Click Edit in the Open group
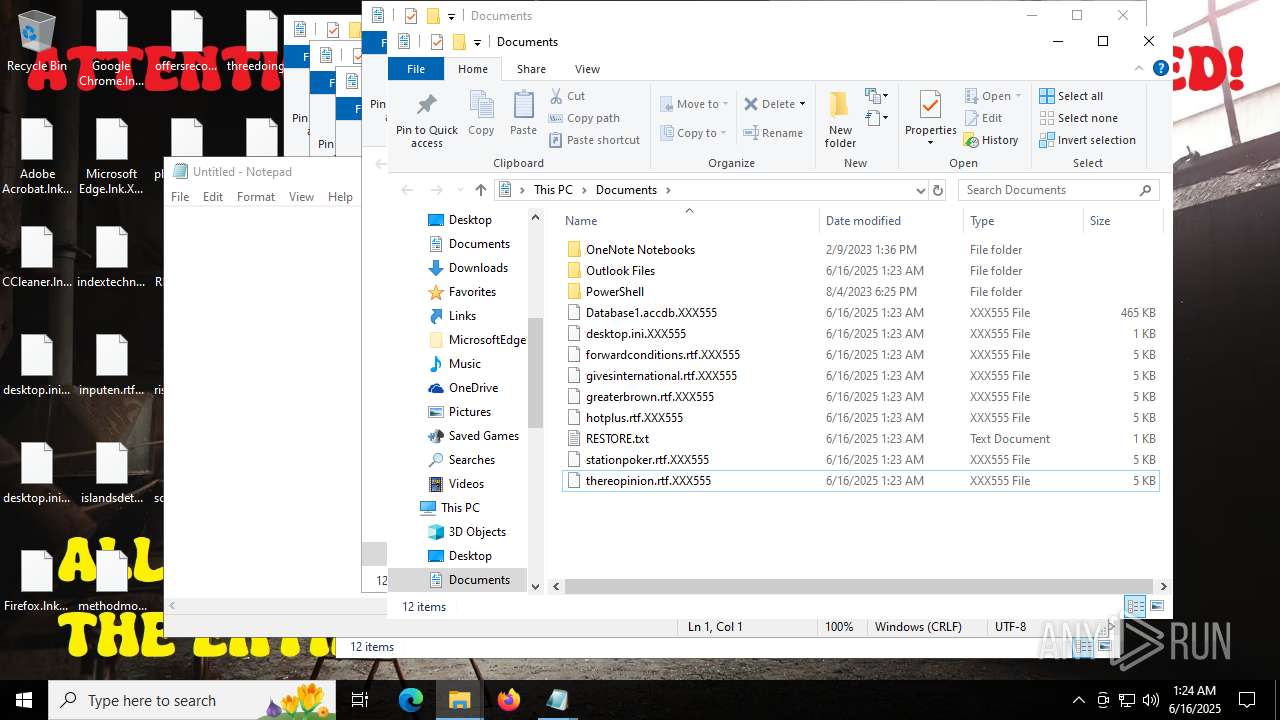Screen dimensions: 1280x720 [x=983, y=118]
